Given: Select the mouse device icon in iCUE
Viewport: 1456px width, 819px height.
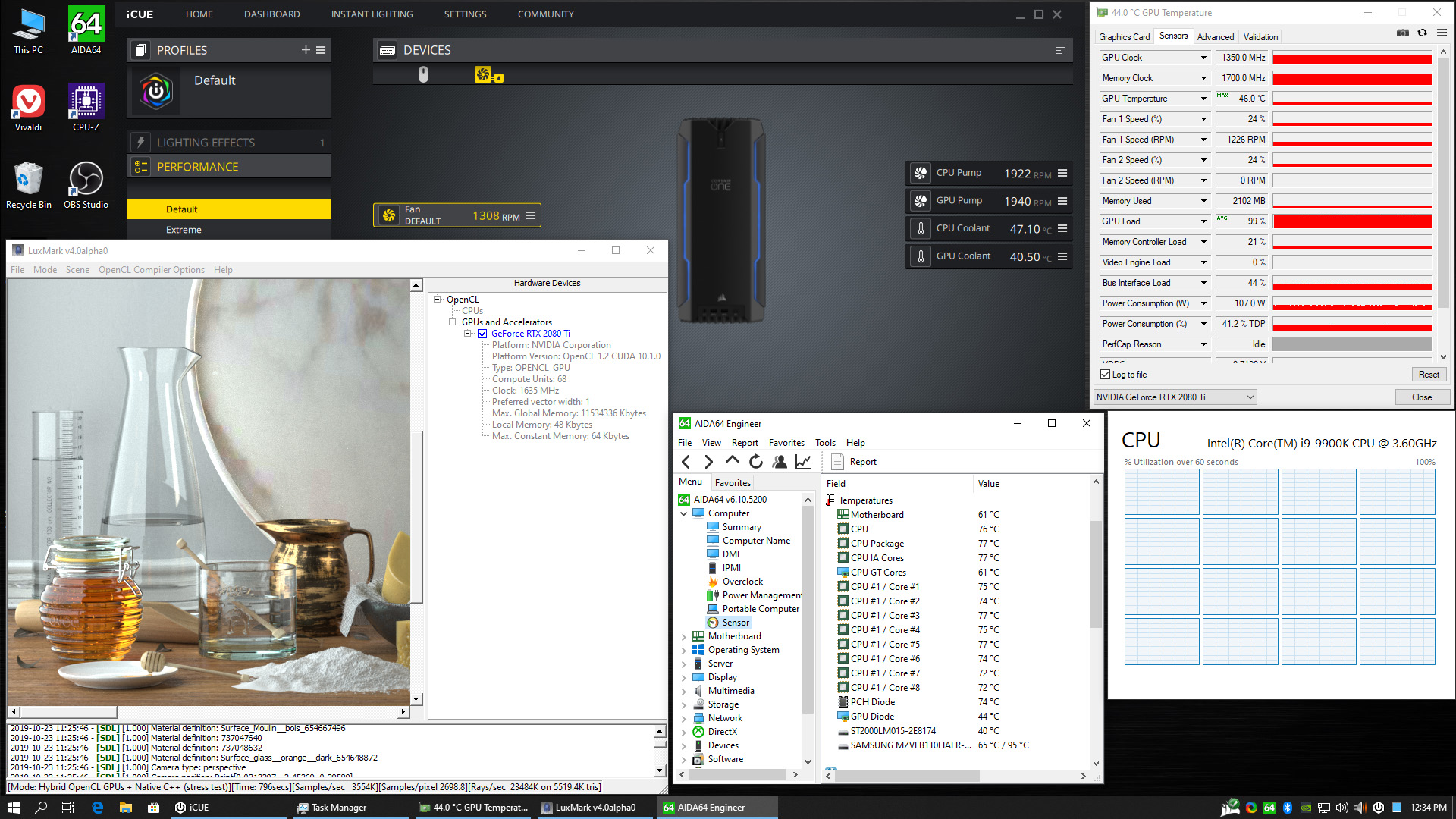Looking at the screenshot, I should pyautogui.click(x=423, y=74).
